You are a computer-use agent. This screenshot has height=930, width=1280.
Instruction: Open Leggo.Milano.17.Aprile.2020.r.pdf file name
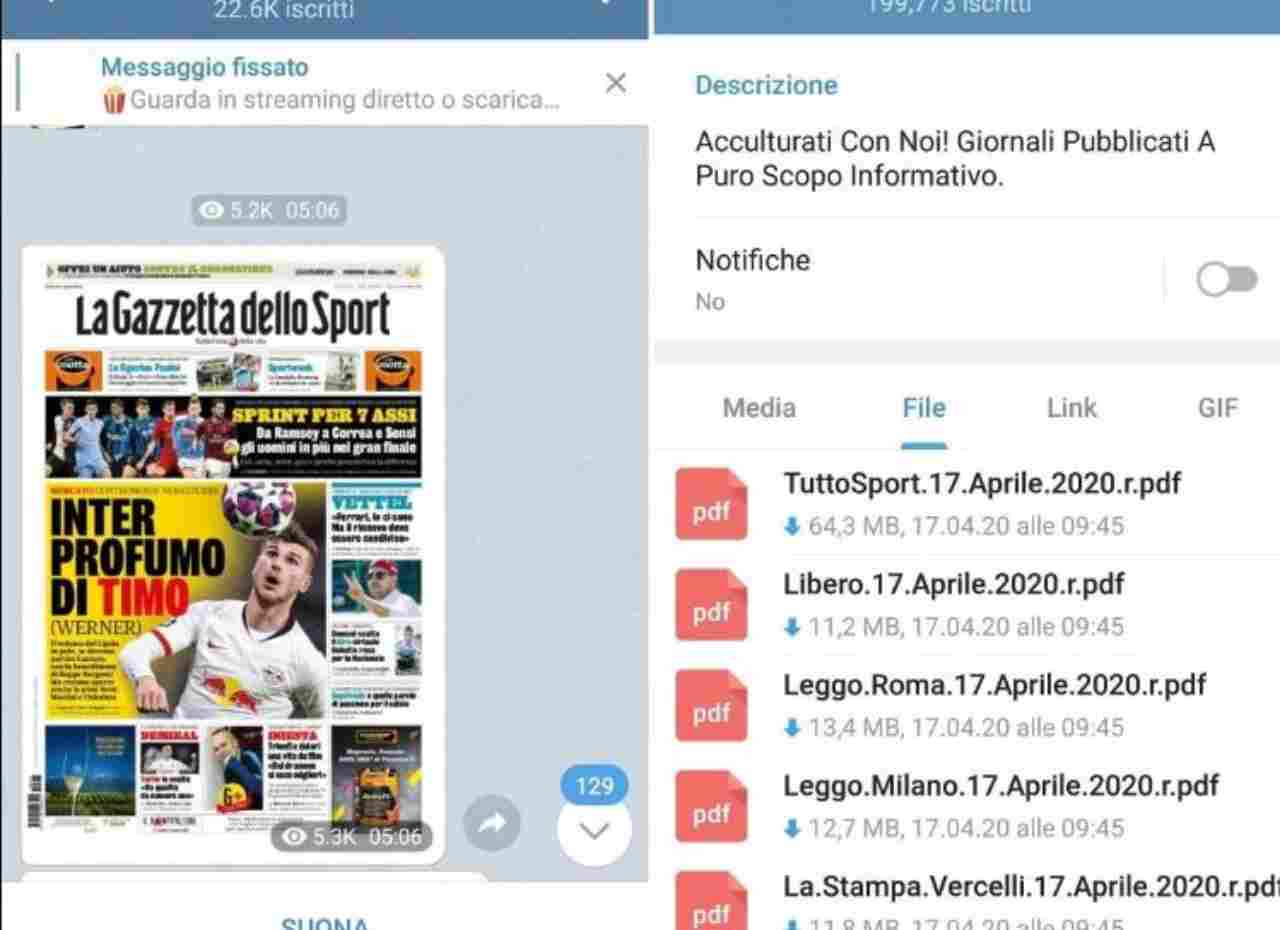1001,786
